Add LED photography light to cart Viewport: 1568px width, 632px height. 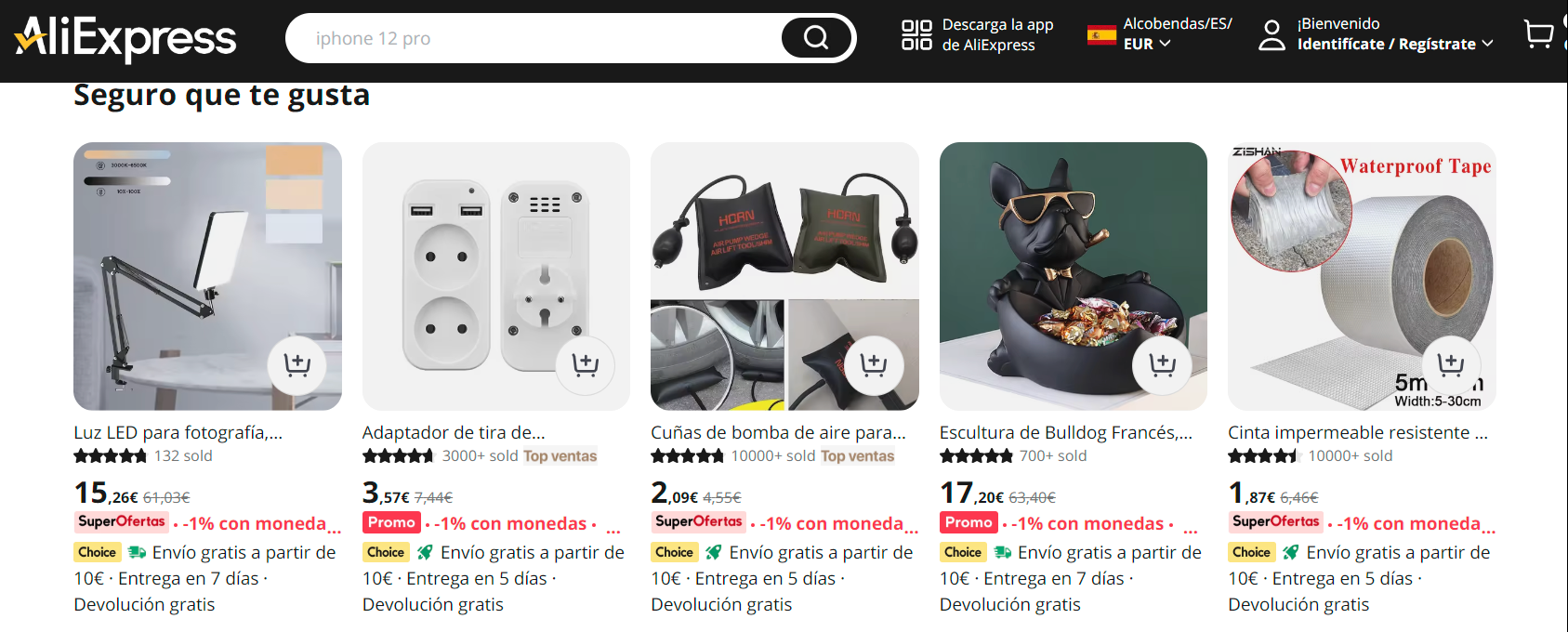pyautogui.click(x=296, y=364)
